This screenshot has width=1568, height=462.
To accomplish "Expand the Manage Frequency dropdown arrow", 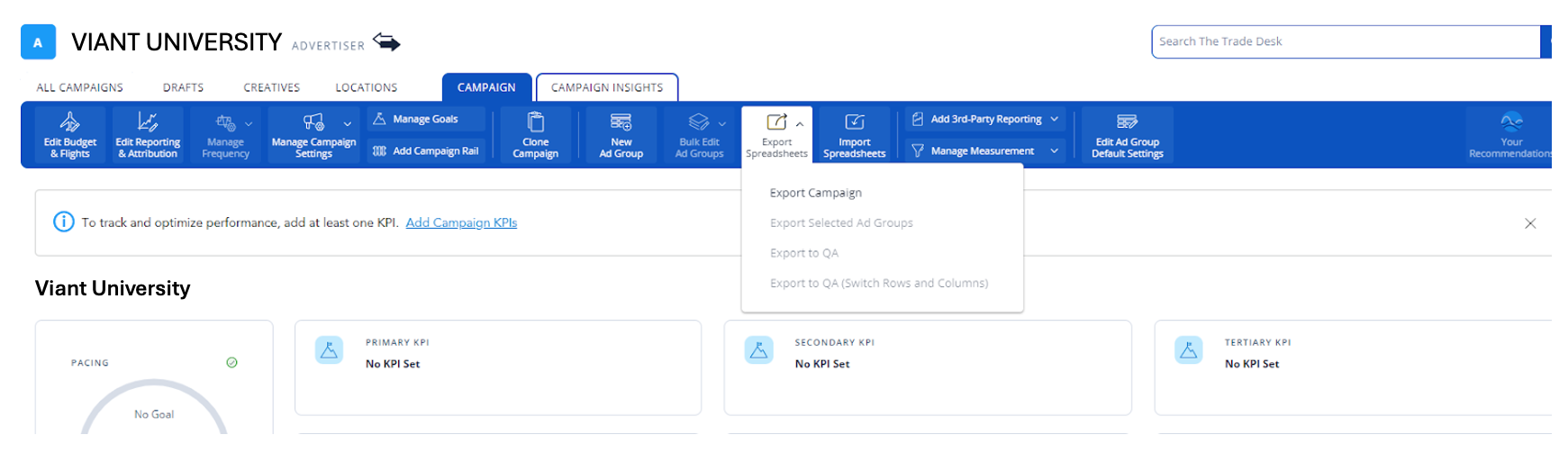I will pos(249,123).
